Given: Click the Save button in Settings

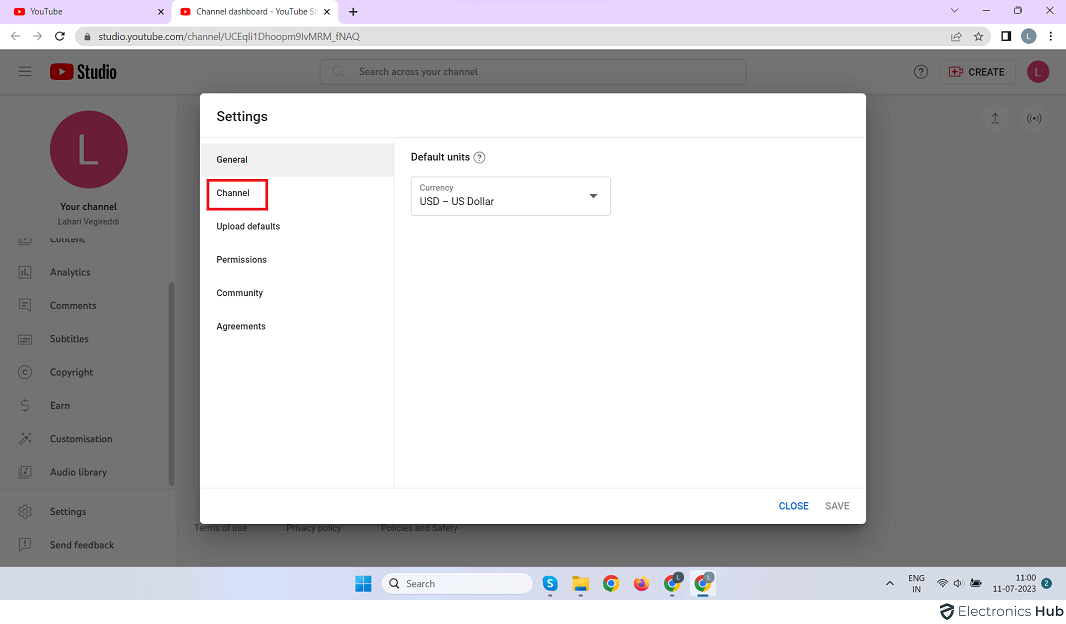Looking at the screenshot, I should [x=837, y=506].
